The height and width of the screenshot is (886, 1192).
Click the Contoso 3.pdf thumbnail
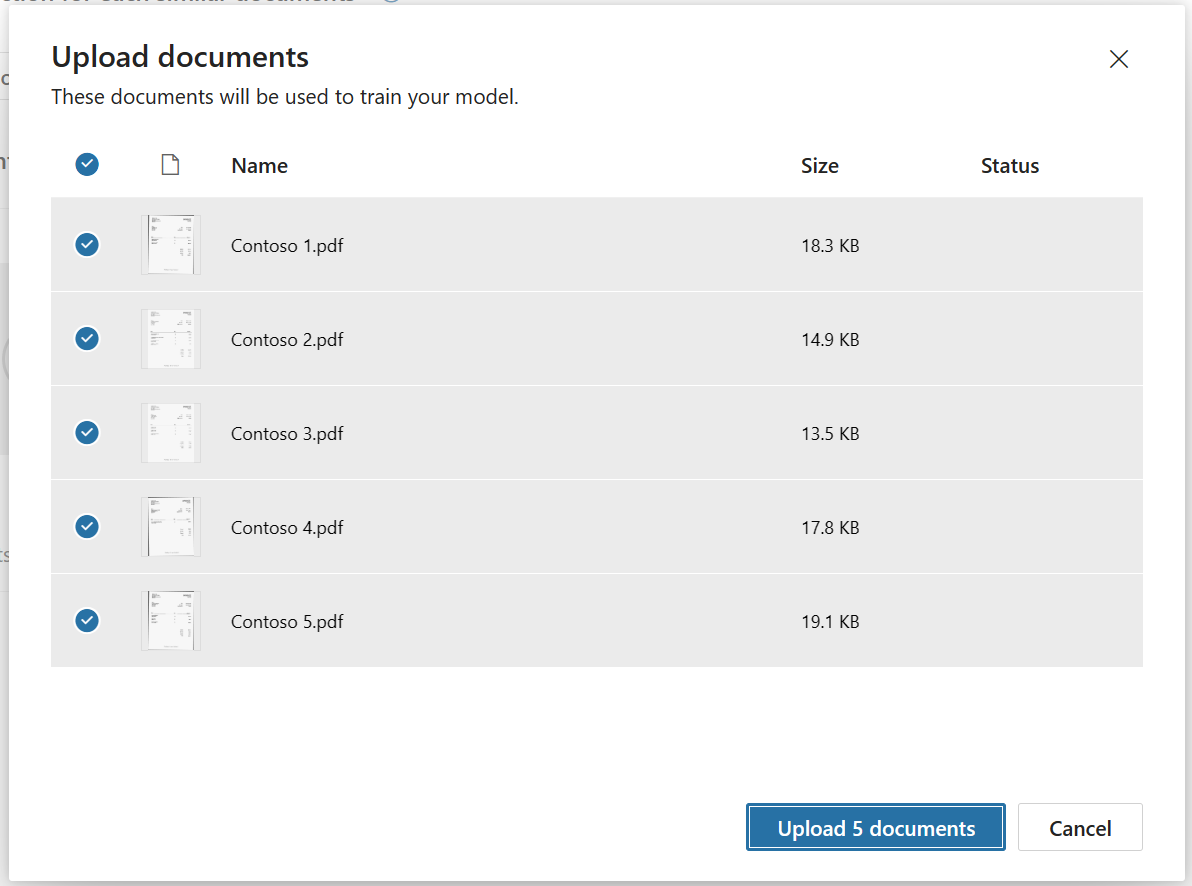tap(171, 433)
